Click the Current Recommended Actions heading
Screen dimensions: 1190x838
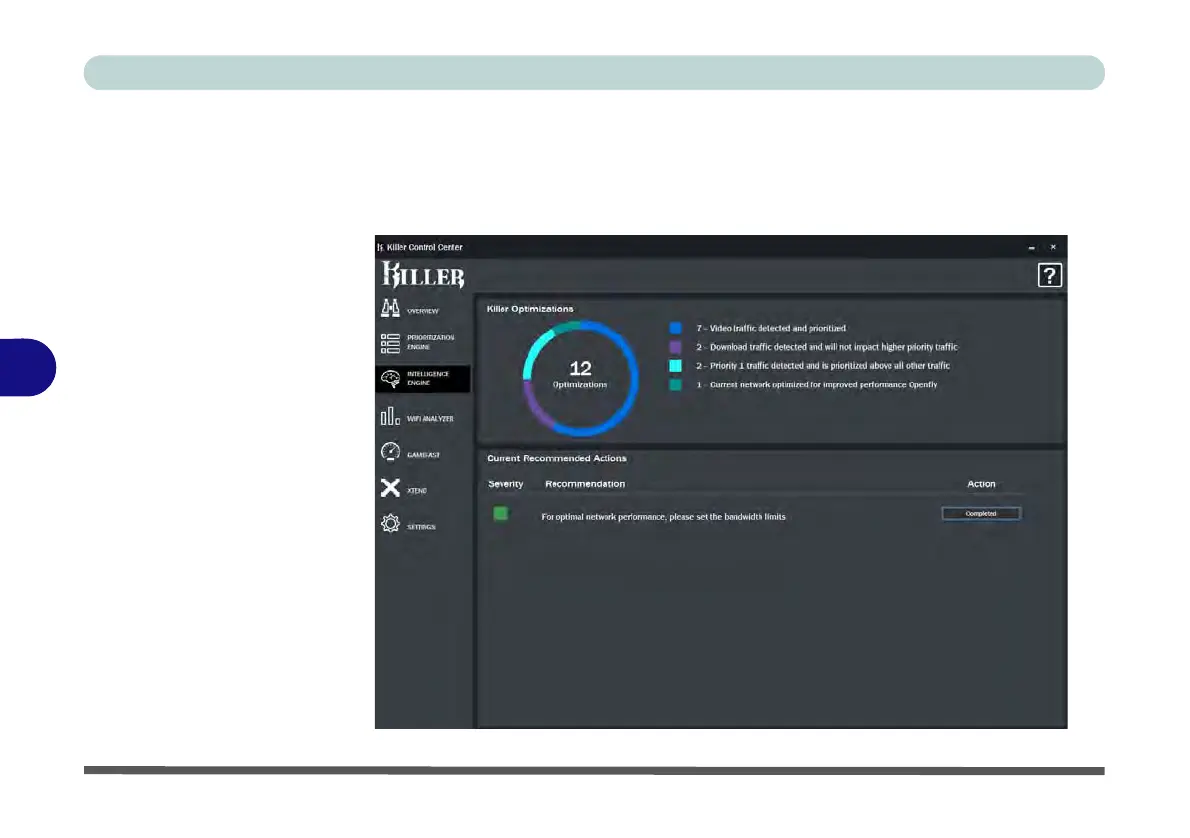click(557, 458)
